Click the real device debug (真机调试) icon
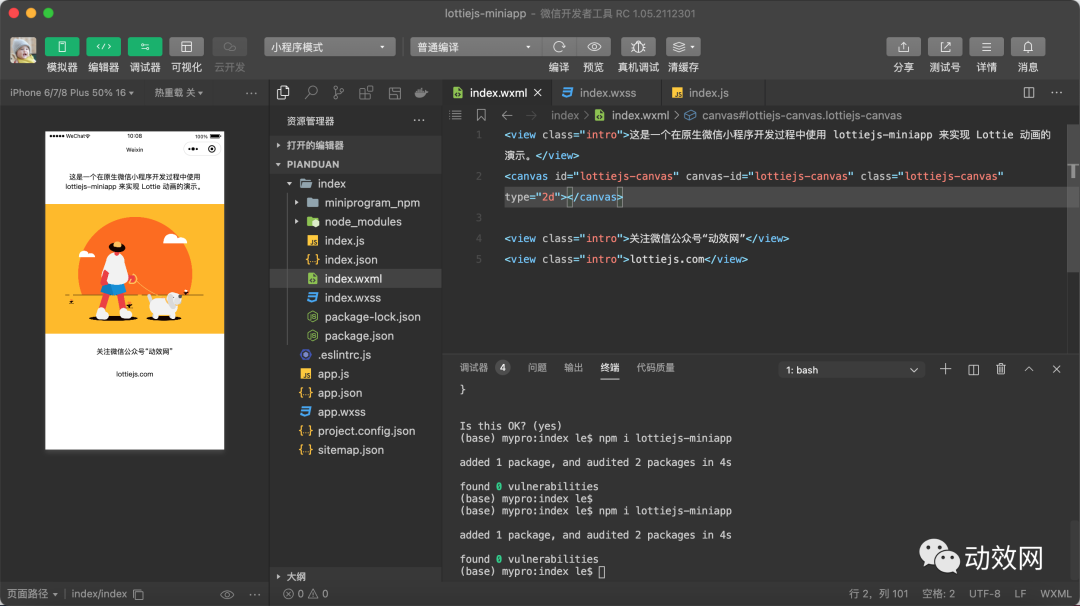1080x606 pixels. click(638, 47)
